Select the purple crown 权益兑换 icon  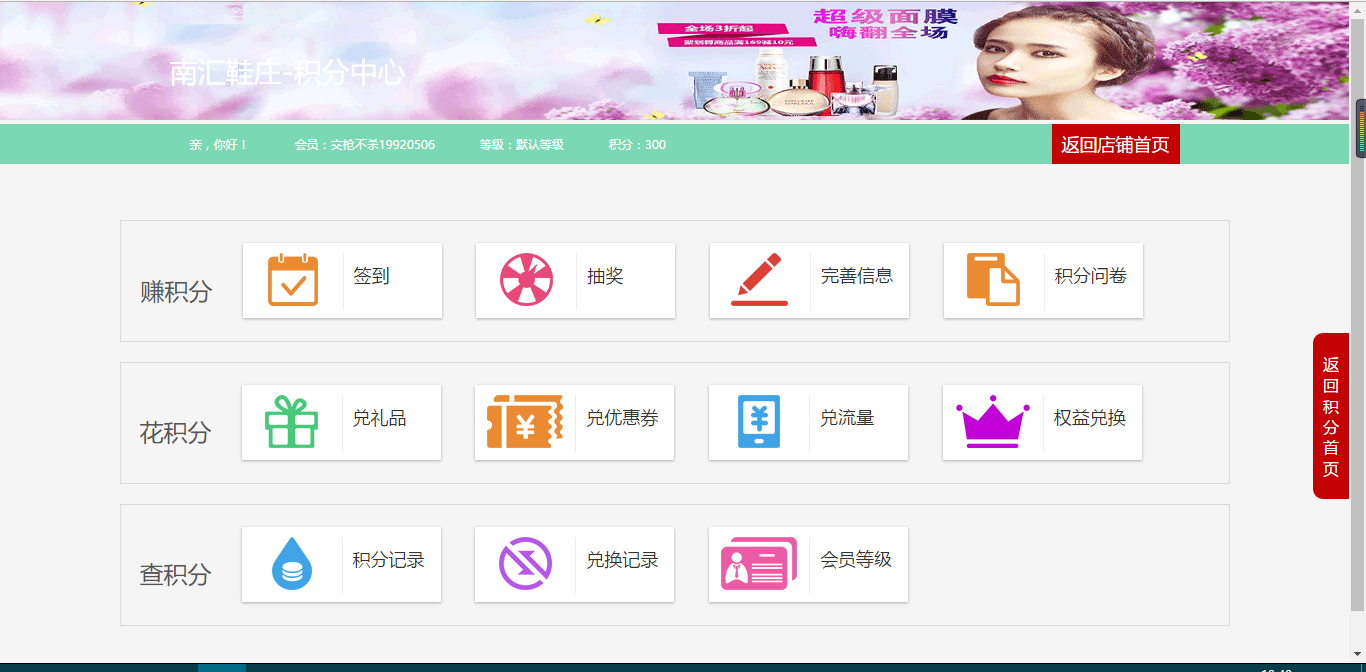click(992, 422)
